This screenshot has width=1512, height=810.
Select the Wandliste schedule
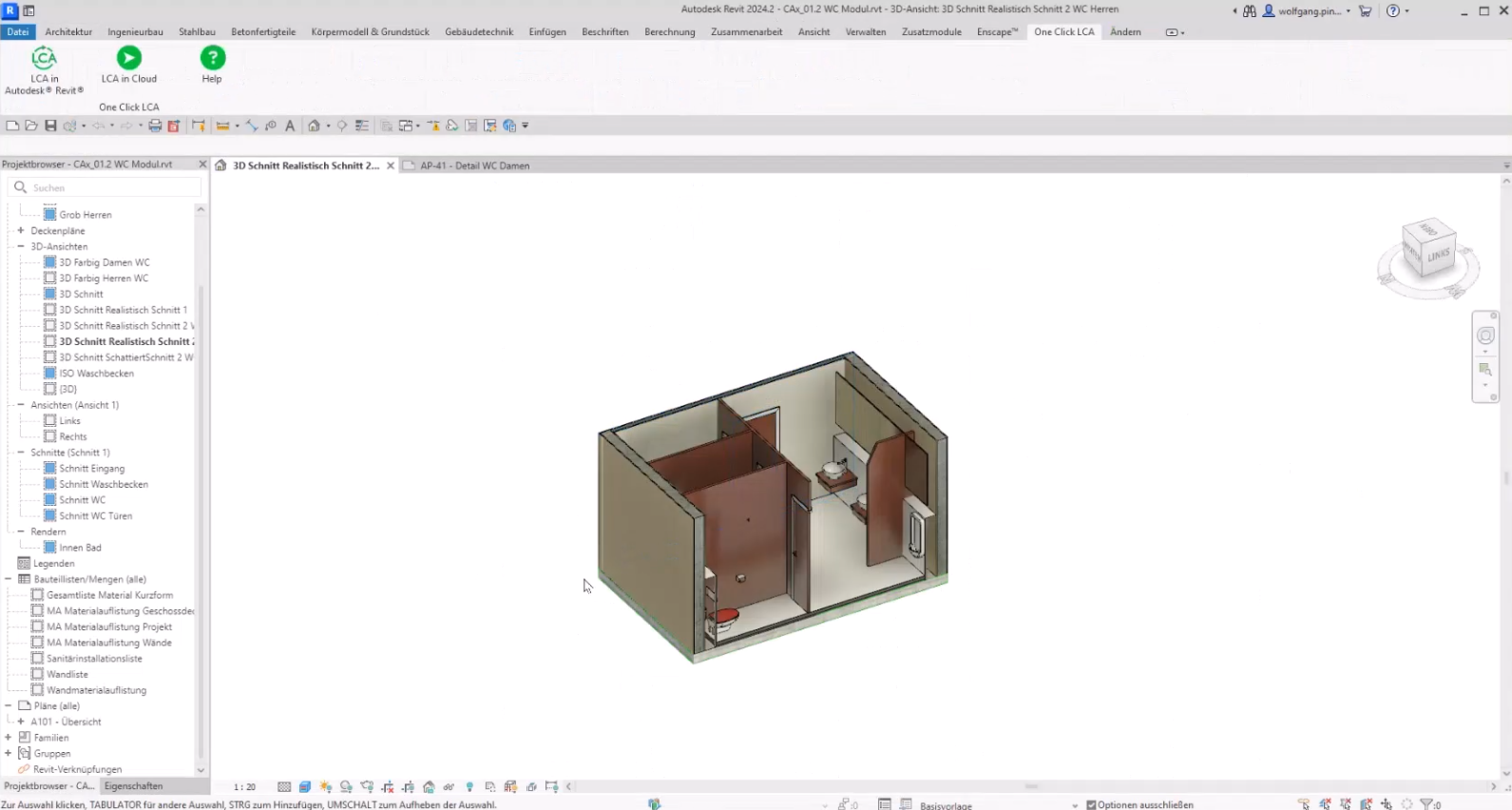pyautogui.click(x=67, y=674)
